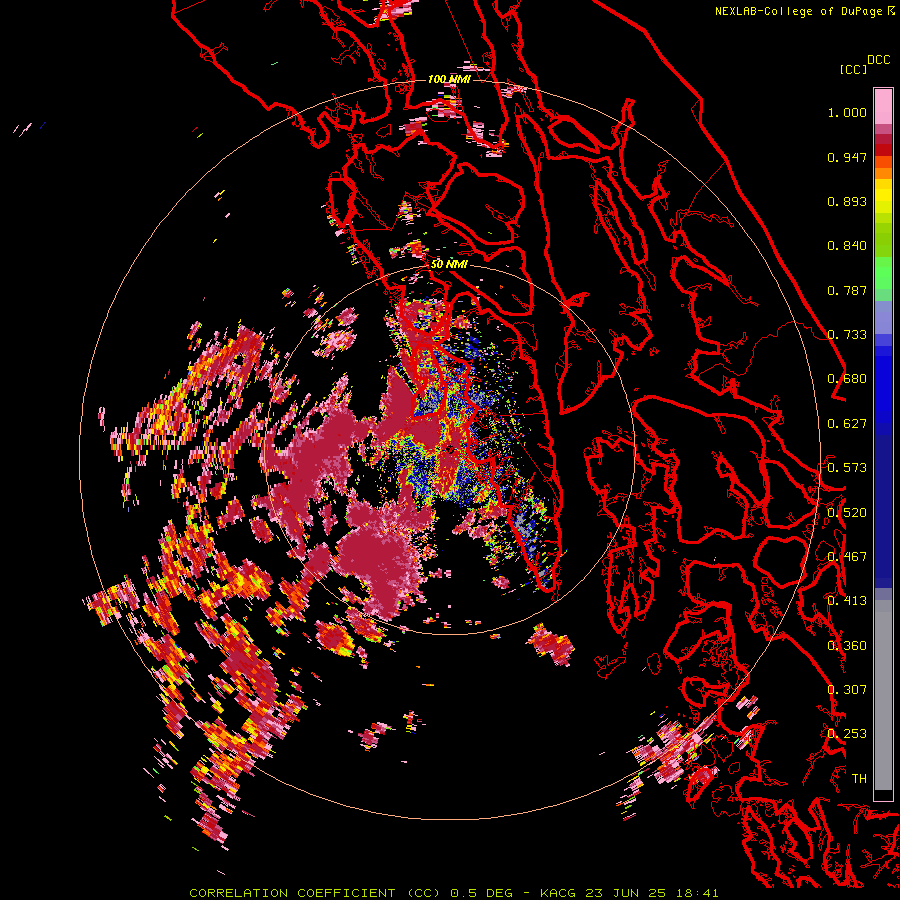Click the TH threshold label on the color bar
Viewport: 900px width, 900px height.
click(859, 779)
